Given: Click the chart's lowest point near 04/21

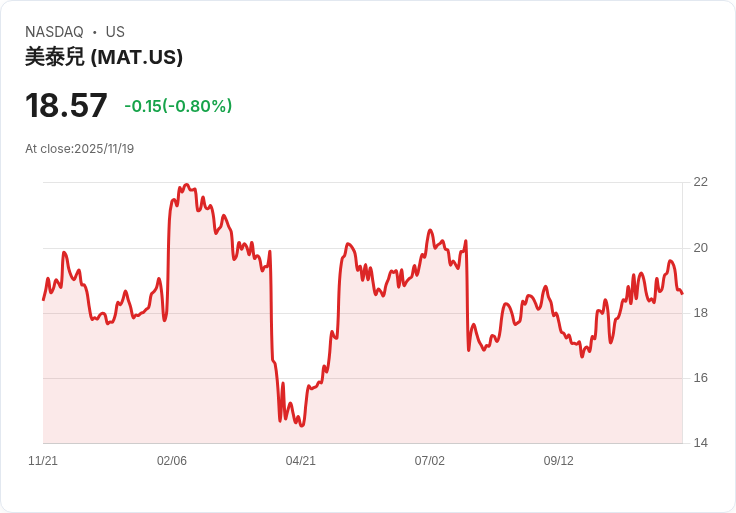Looking at the screenshot, I should click(302, 425).
